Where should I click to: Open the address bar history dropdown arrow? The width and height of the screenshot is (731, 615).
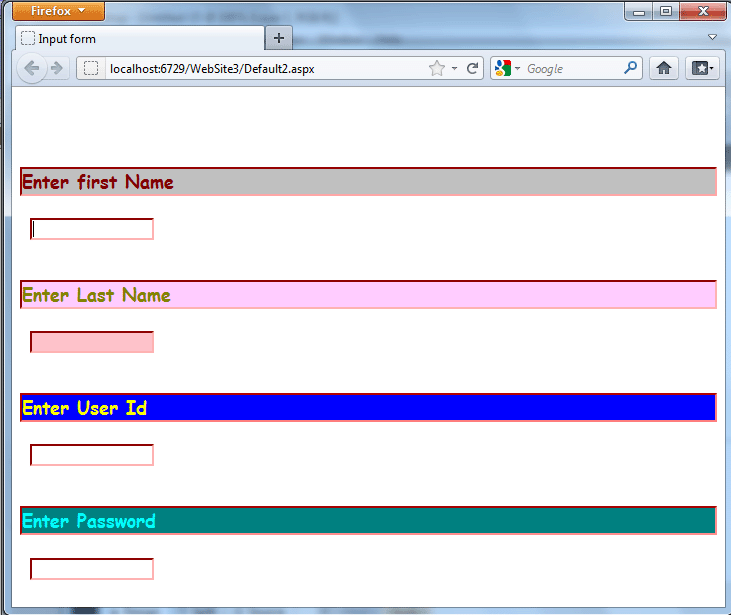pos(455,69)
